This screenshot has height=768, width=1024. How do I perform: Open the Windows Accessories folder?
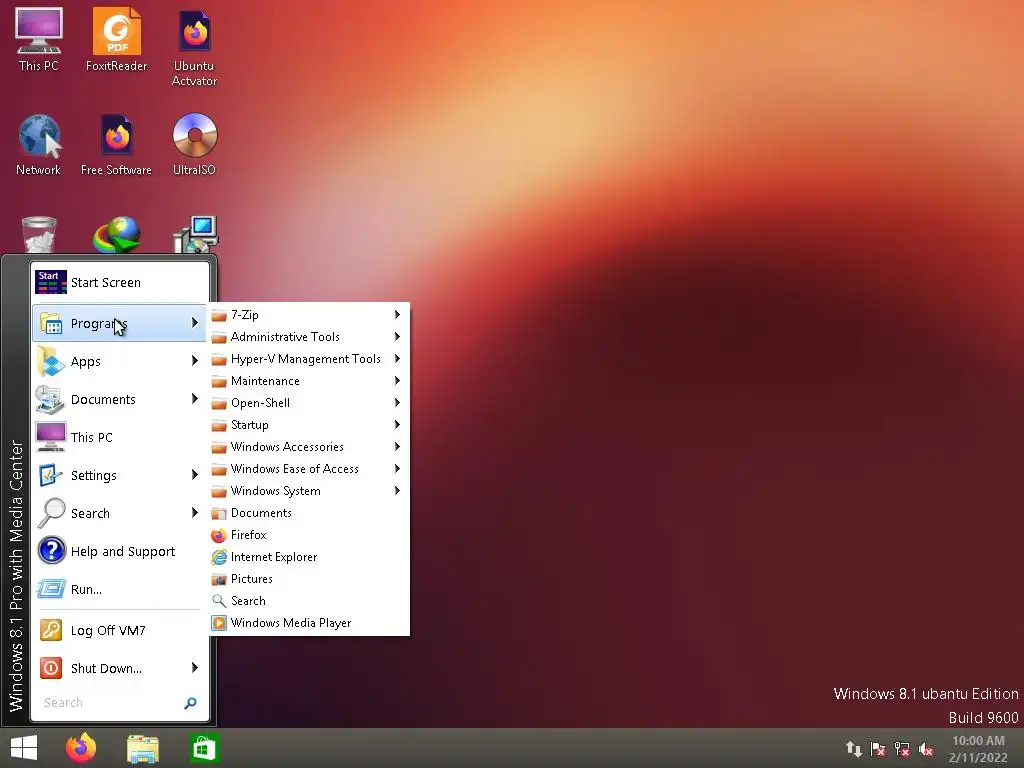[x=308, y=447]
